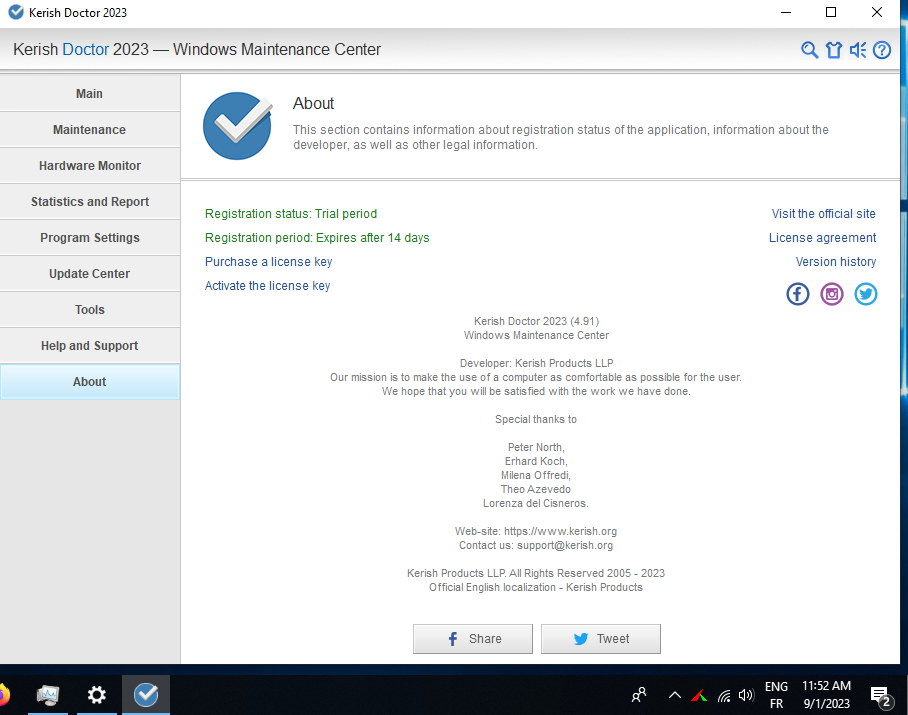This screenshot has height=715, width=908.
Task: Open the network icon in system tray
Action: (724, 695)
